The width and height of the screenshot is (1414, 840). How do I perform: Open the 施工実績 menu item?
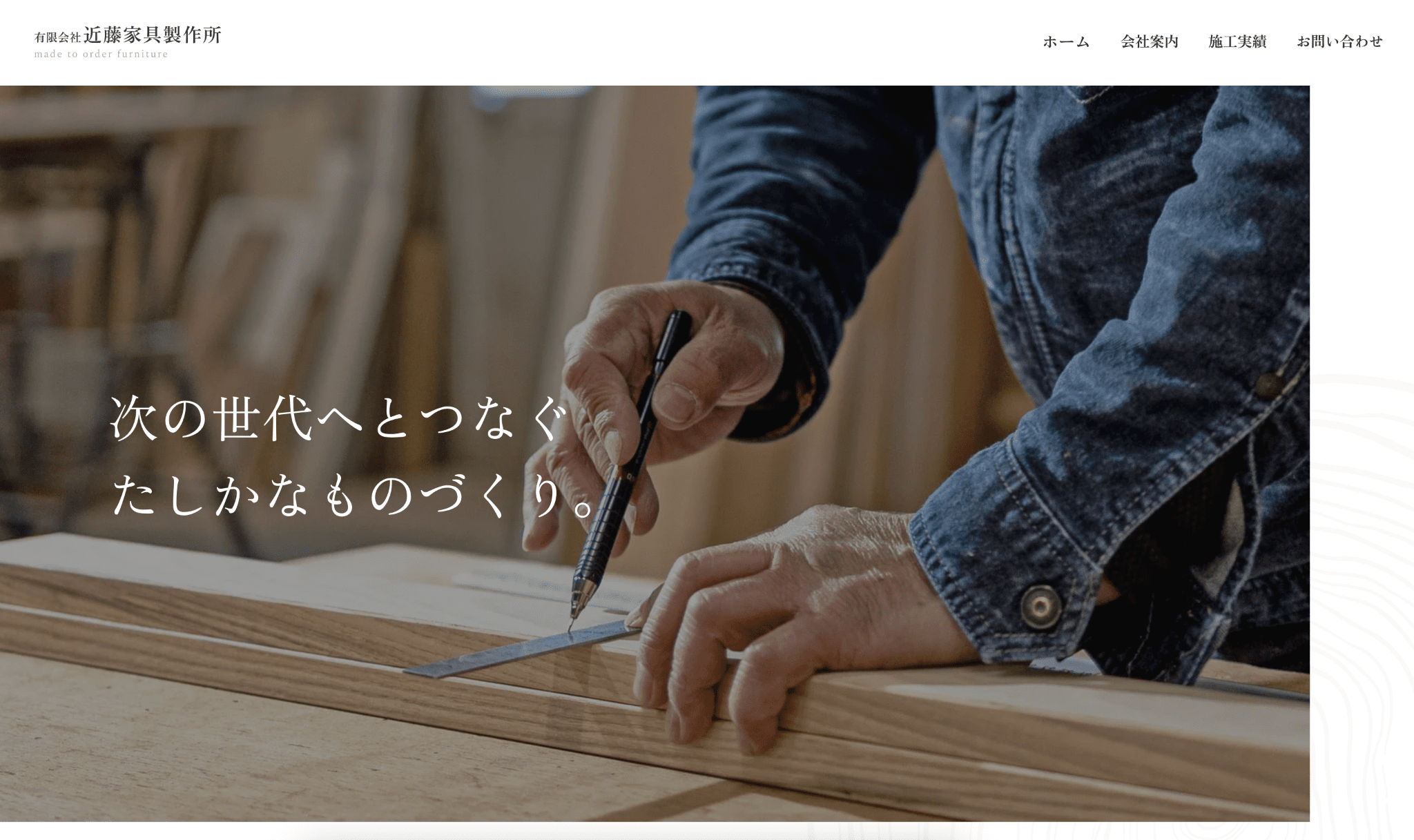click(1237, 41)
